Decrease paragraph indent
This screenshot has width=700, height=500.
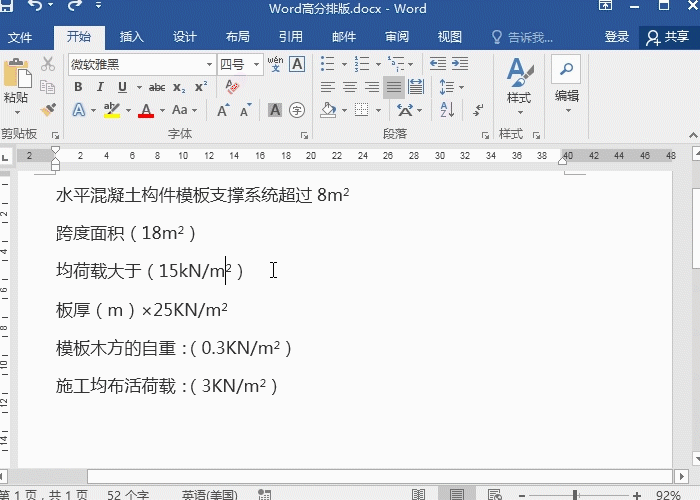(438, 64)
